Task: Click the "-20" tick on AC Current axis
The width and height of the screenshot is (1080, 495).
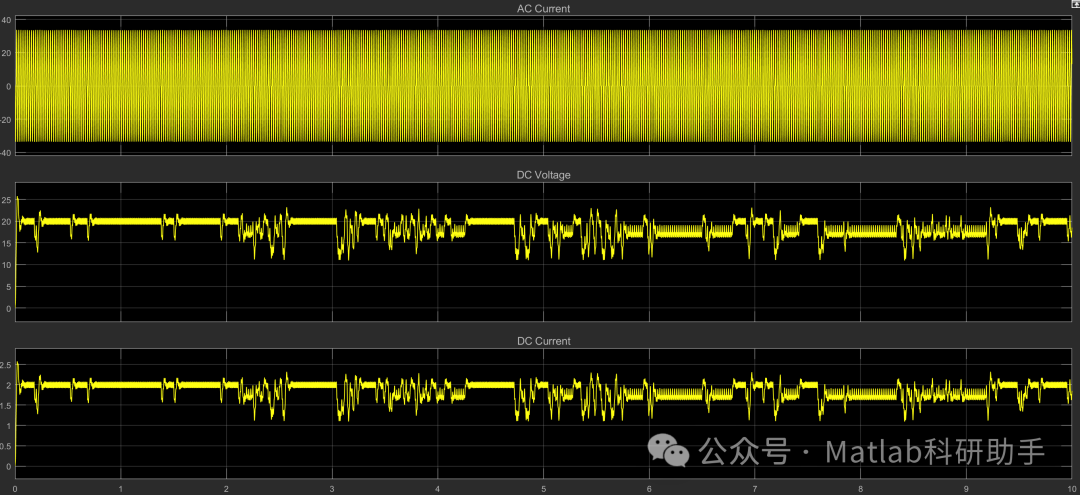Action: tap(6, 120)
